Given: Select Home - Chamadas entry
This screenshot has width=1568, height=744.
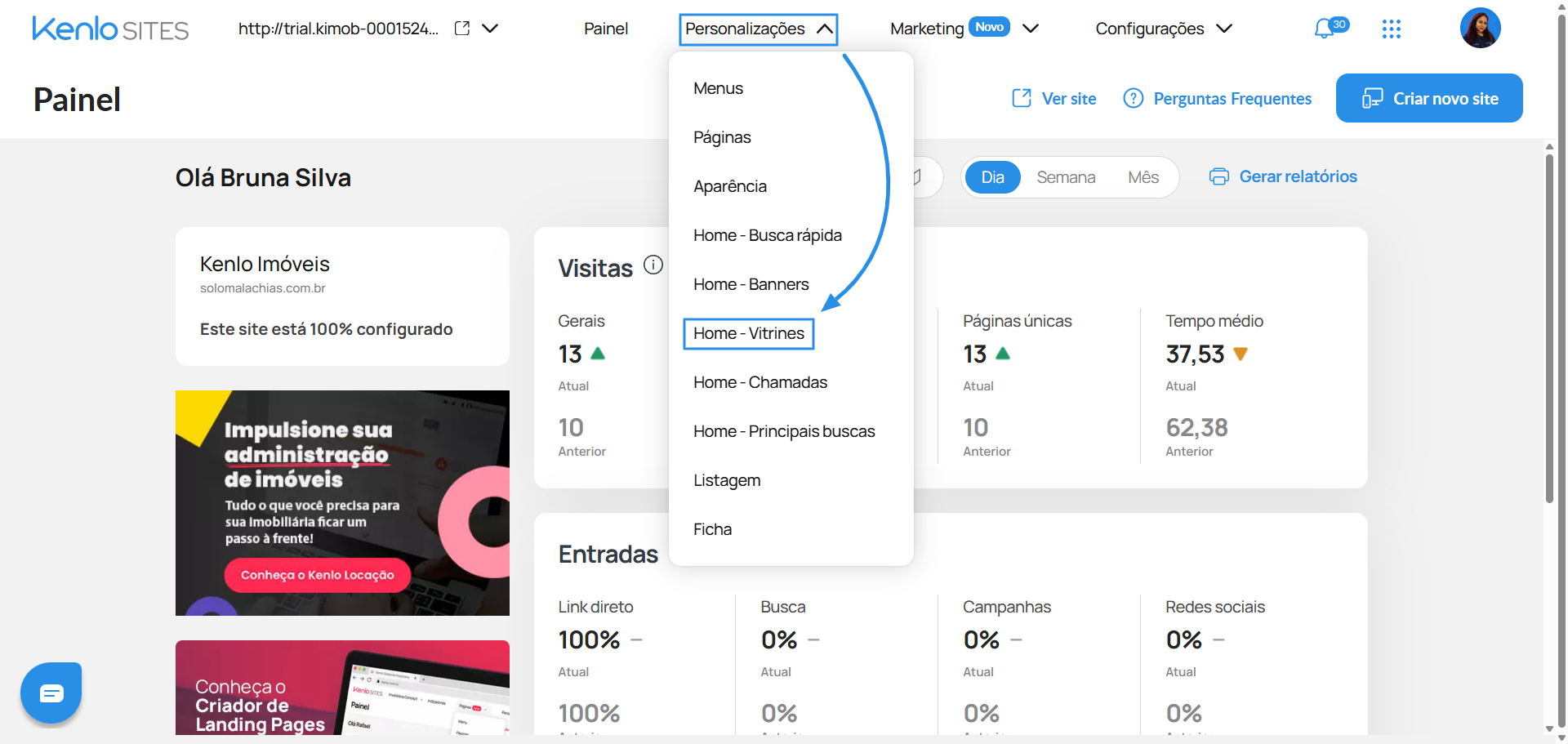Looking at the screenshot, I should point(760,382).
